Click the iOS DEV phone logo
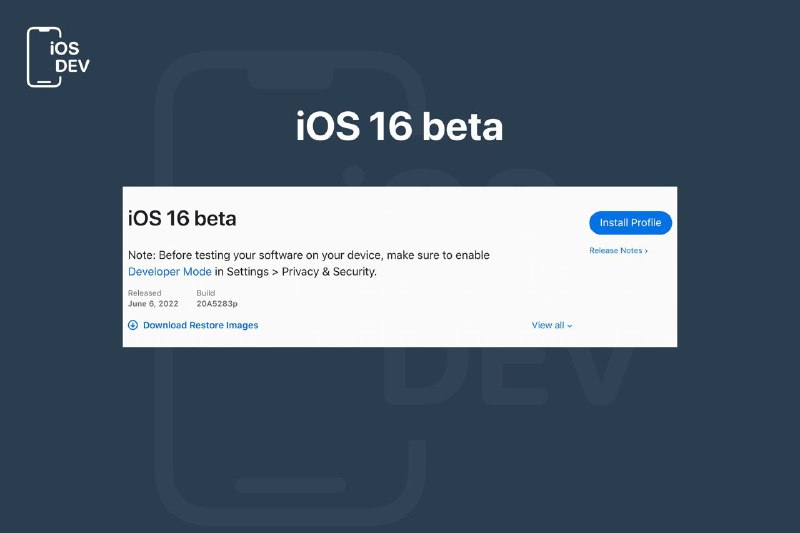 pos(58,57)
